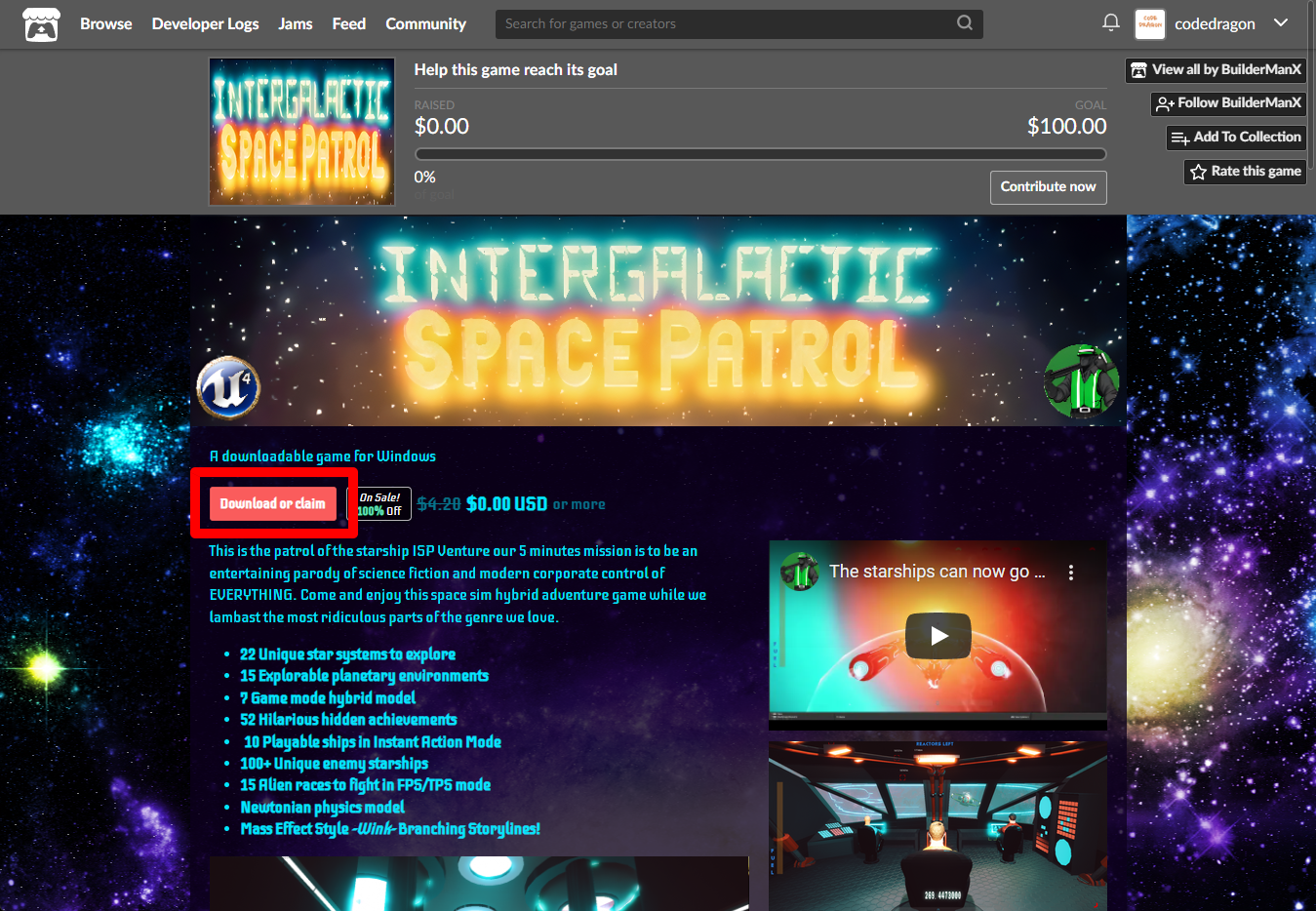
Task: Click "22 Unique star systems to explore"
Action: pyautogui.click(x=347, y=654)
